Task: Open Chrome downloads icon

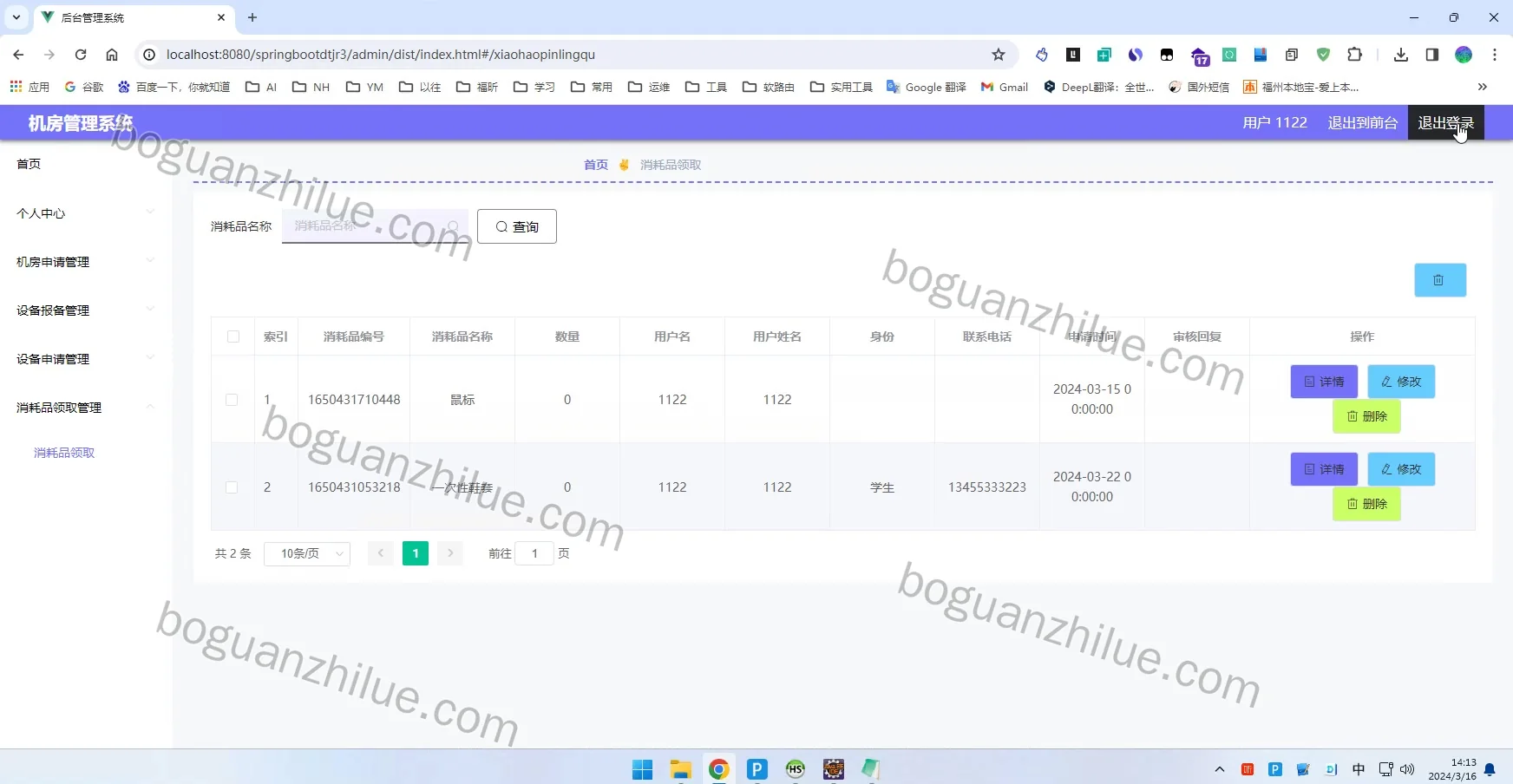Action: coord(1400,55)
